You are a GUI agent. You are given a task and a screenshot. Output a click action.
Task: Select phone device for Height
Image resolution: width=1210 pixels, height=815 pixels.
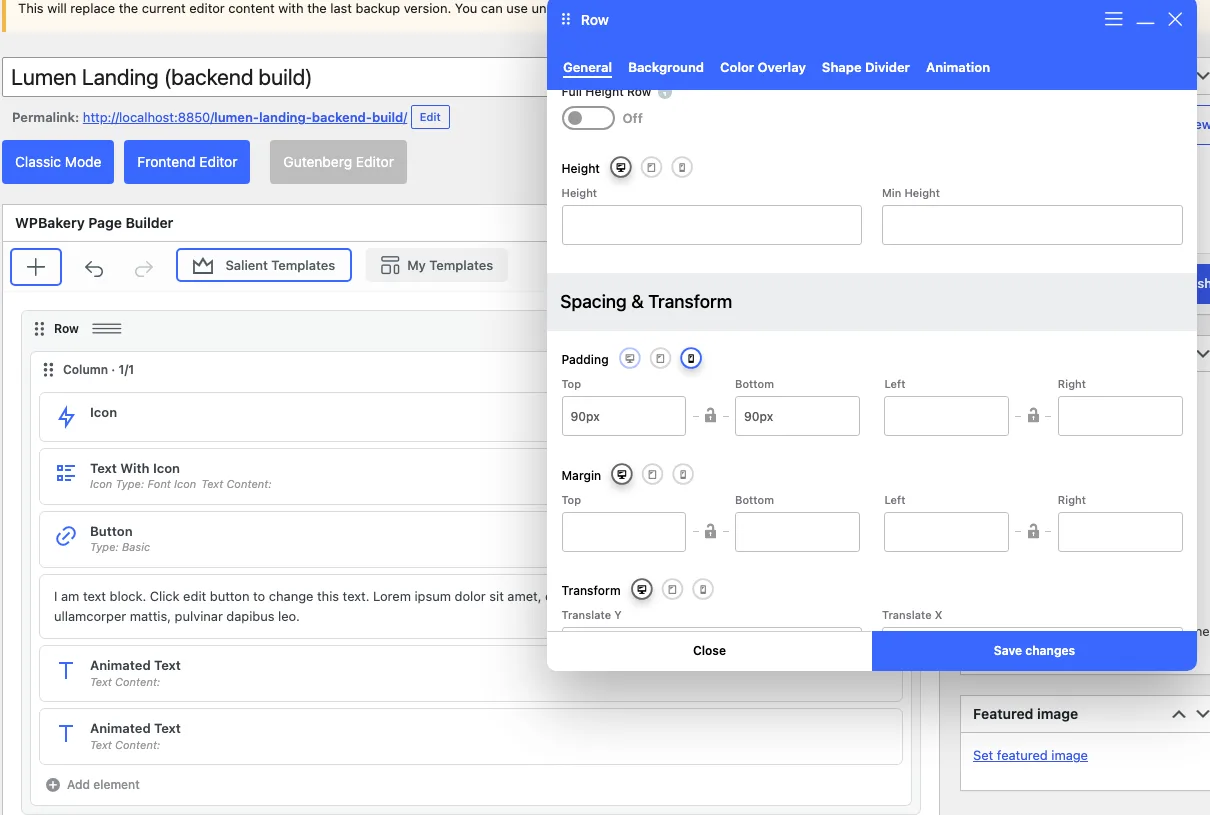(x=682, y=167)
